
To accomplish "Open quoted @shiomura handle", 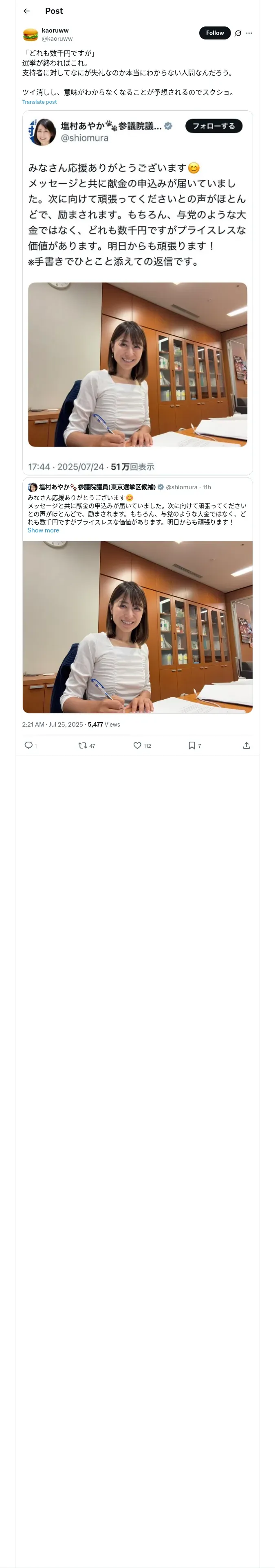I will point(182,487).
